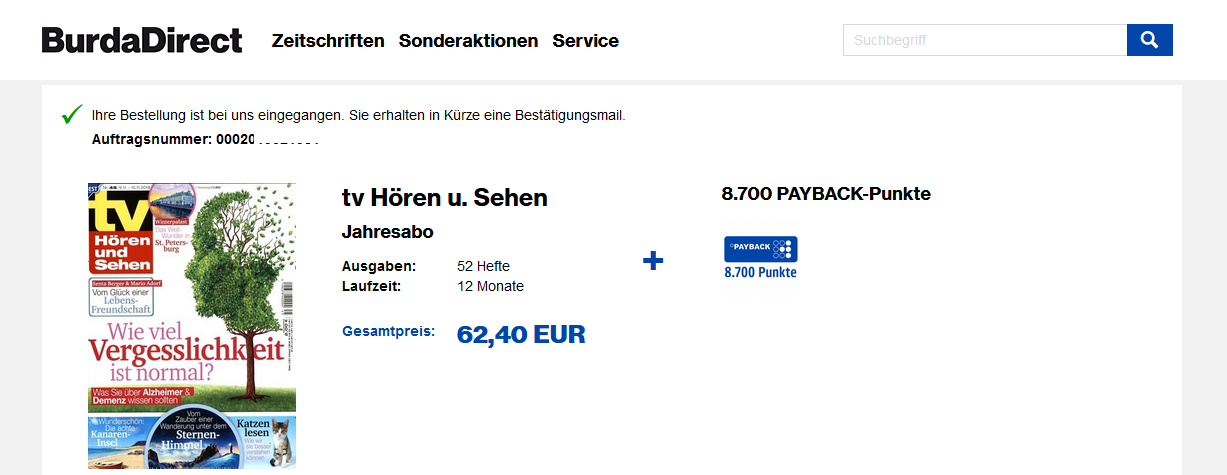Open the Service menu

[585, 41]
